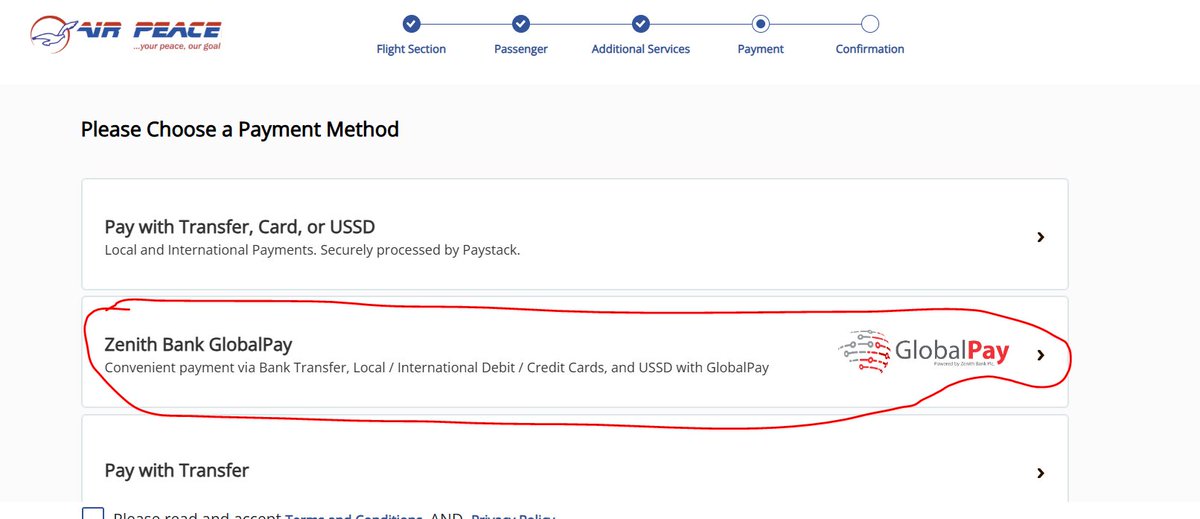
Task: Choose the Pay with Transfer option
Action: (x=575, y=460)
